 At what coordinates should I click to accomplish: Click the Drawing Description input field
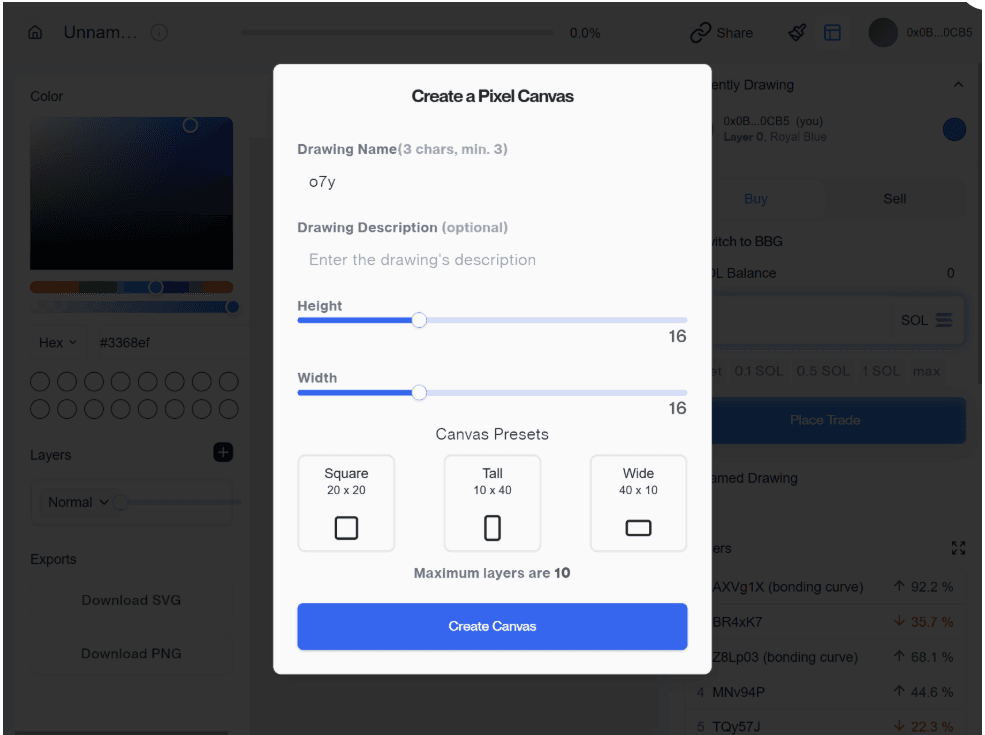492,260
